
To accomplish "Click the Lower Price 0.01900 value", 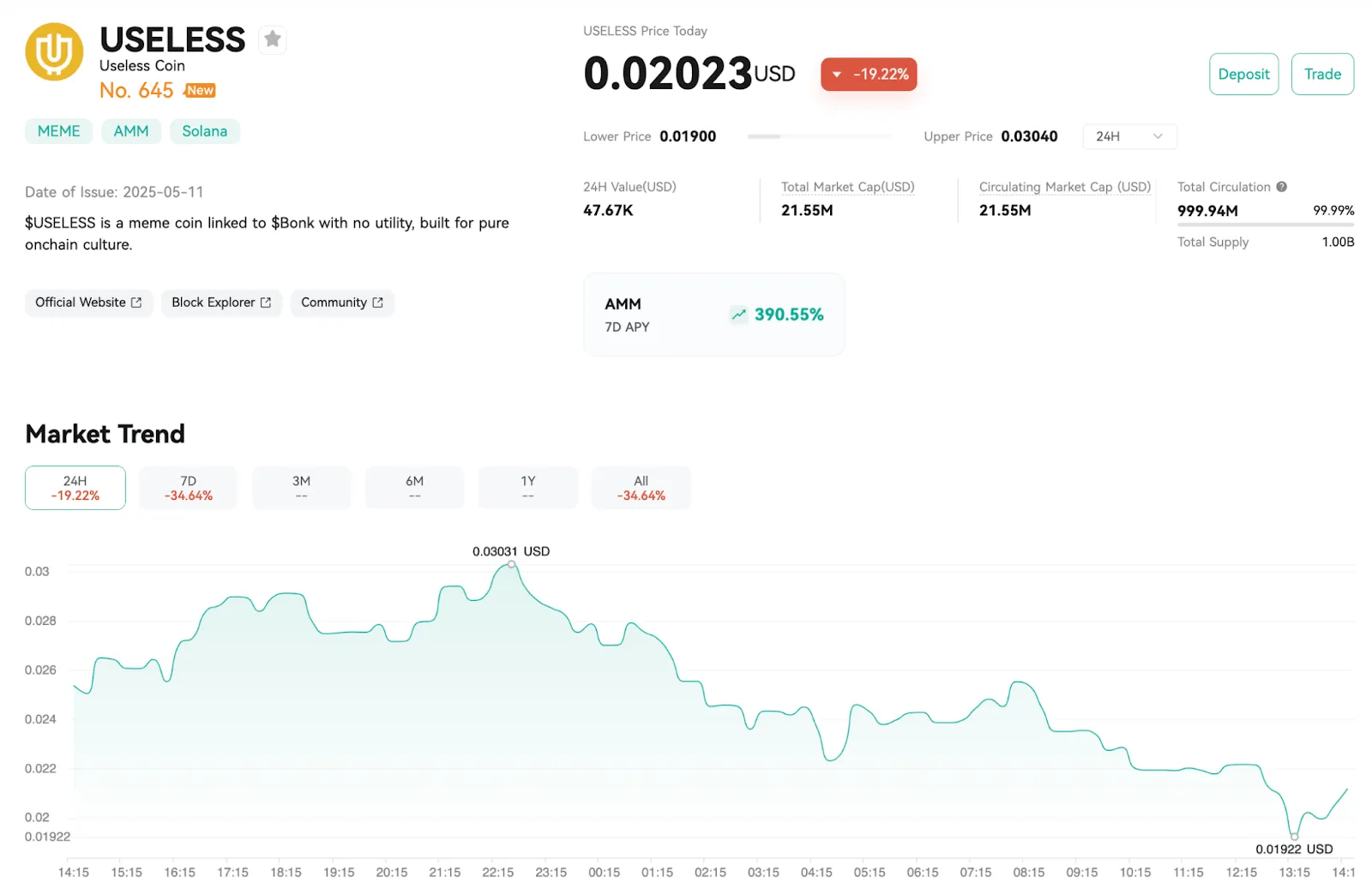I will pyautogui.click(x=688, y=136).
